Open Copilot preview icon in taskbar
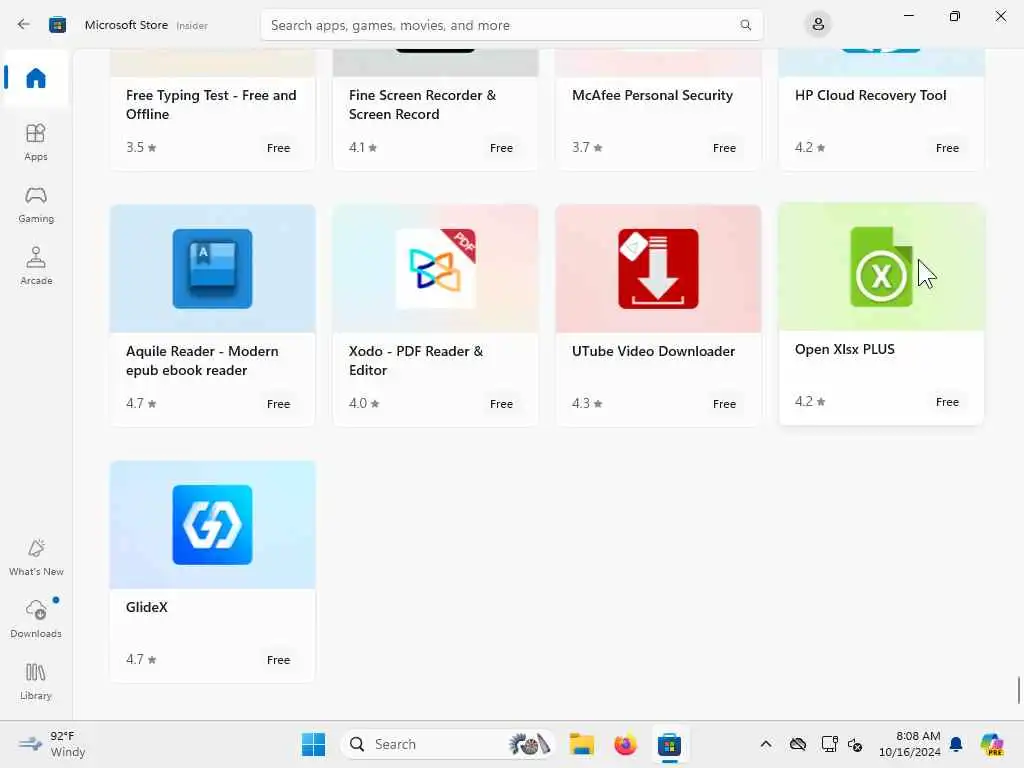Image resolution: width=1024 pixels, height=768 pixels. (992, 744)
